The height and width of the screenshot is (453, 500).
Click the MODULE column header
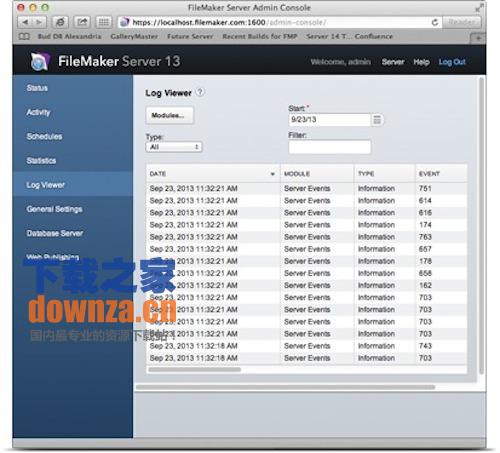coord(317,174)
